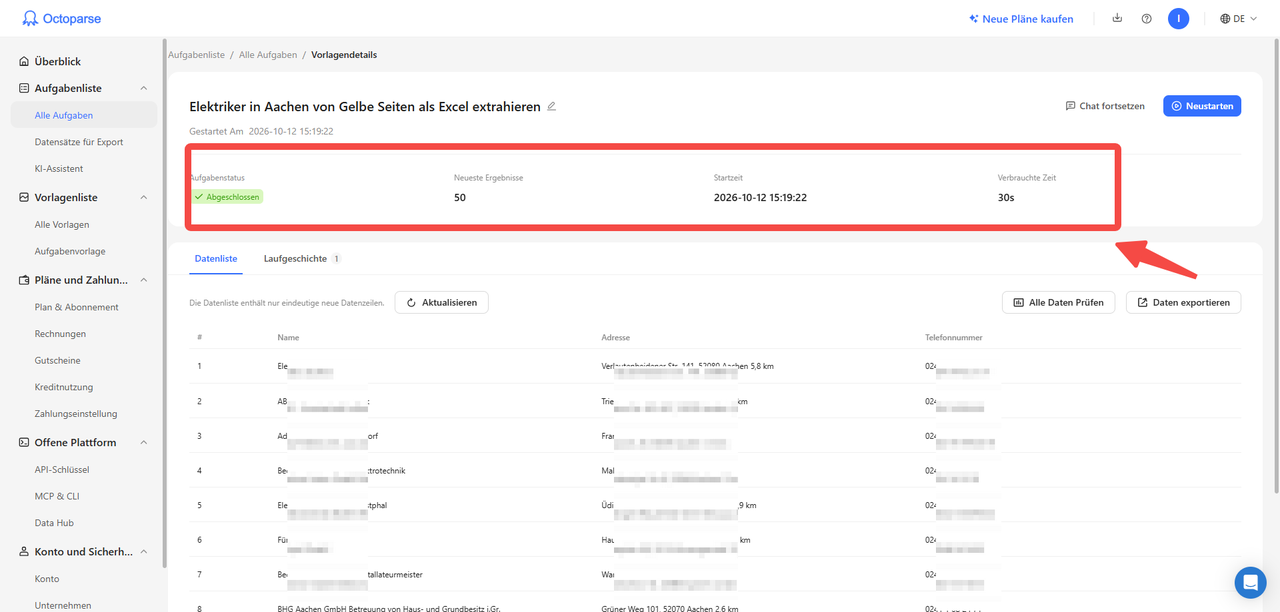Screen dimensions: 1280x612
Task: Click the Neustarten button
Action: coord(1202,106)
